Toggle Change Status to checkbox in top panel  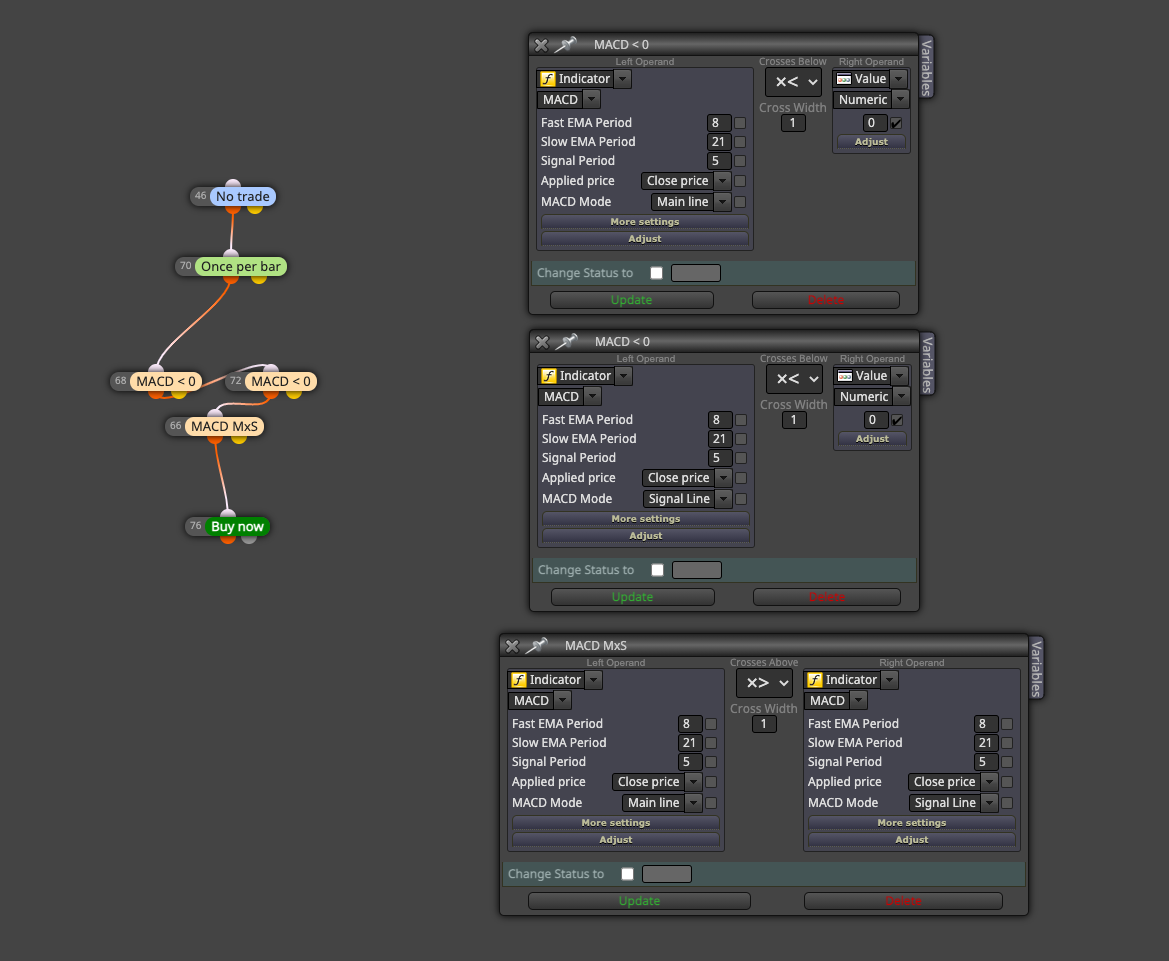click(x=656, y=273)
